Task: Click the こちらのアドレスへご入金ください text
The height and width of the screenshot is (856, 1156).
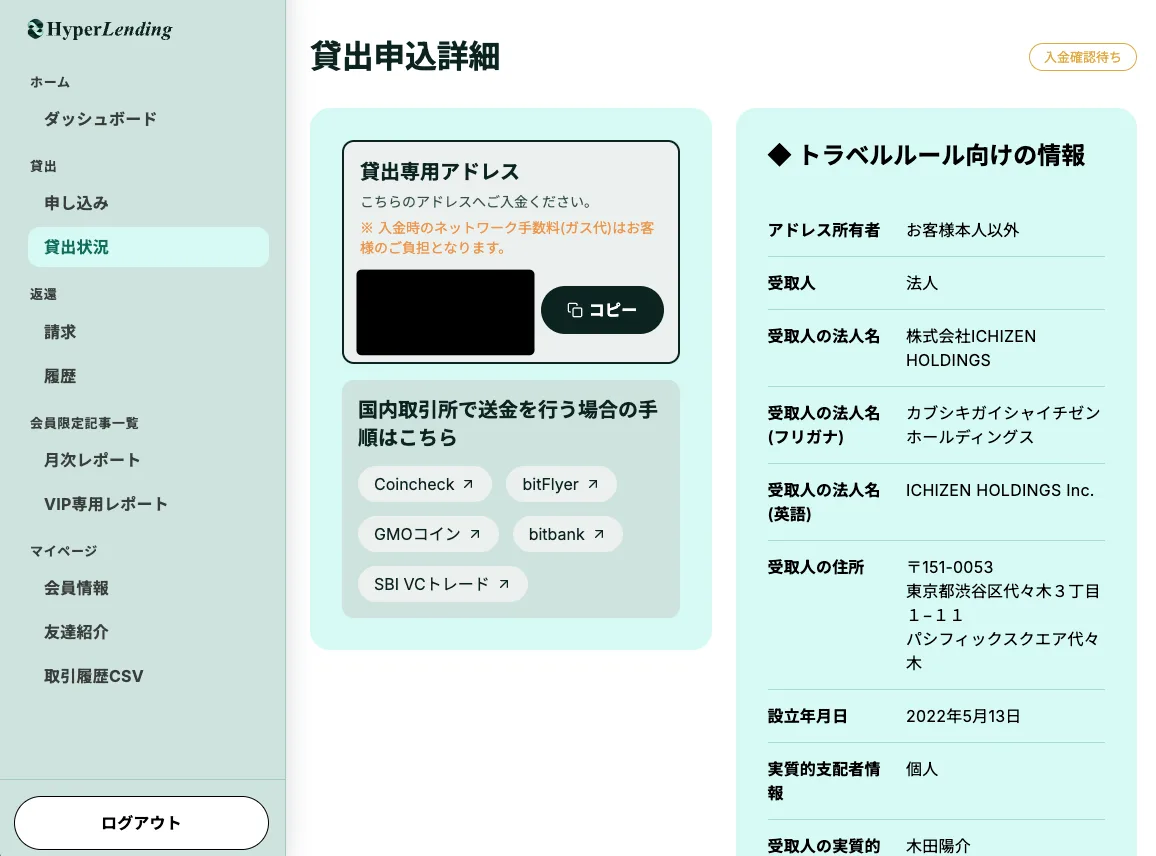Action: (476, 201)
